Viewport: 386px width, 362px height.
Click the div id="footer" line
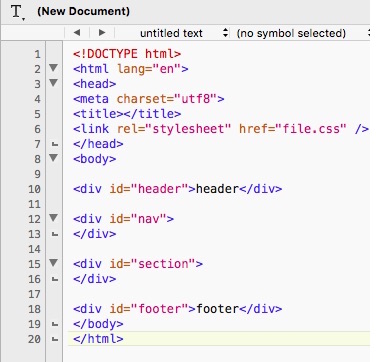178,309
